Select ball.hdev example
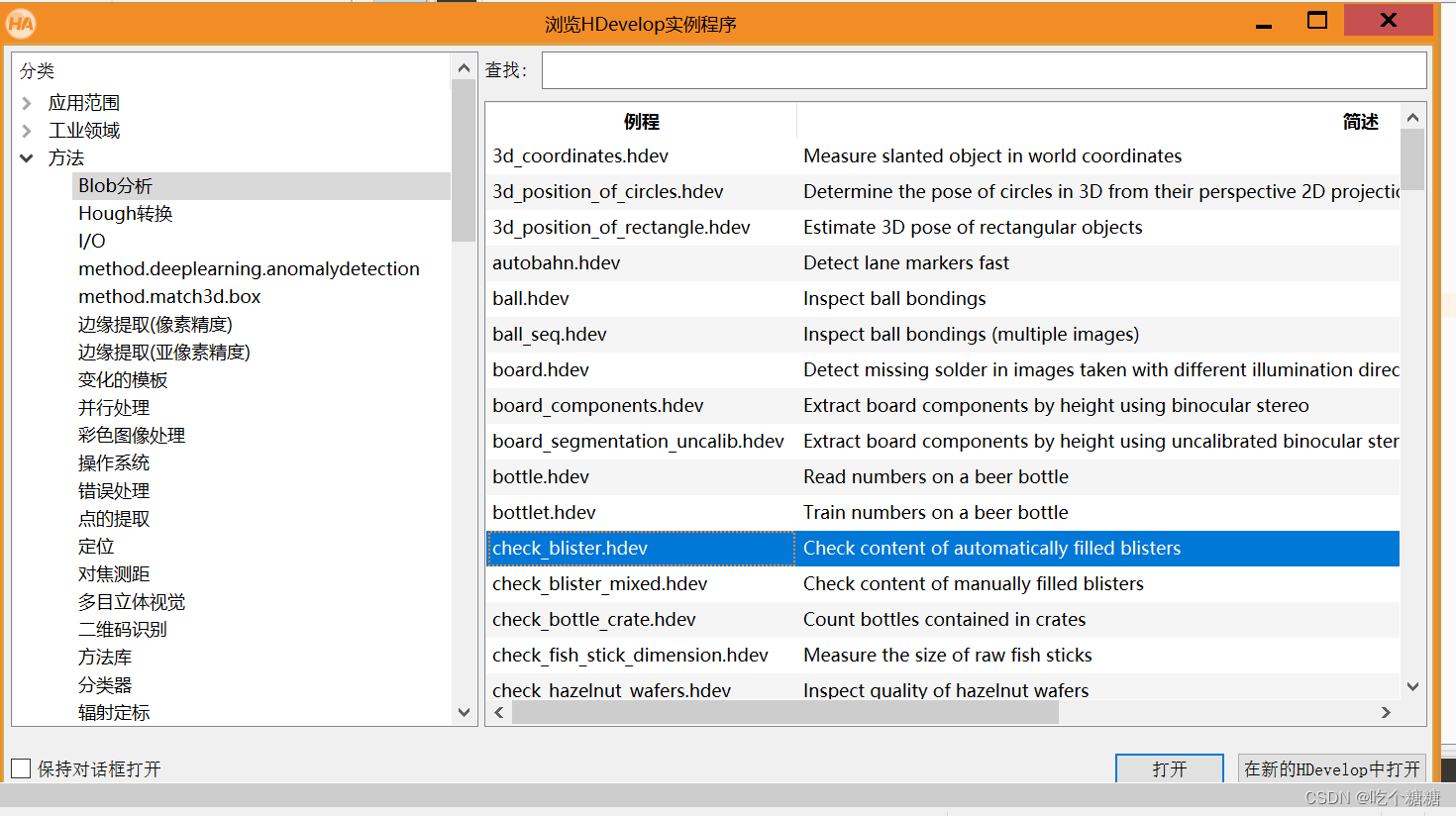 [x=531, y=299]
